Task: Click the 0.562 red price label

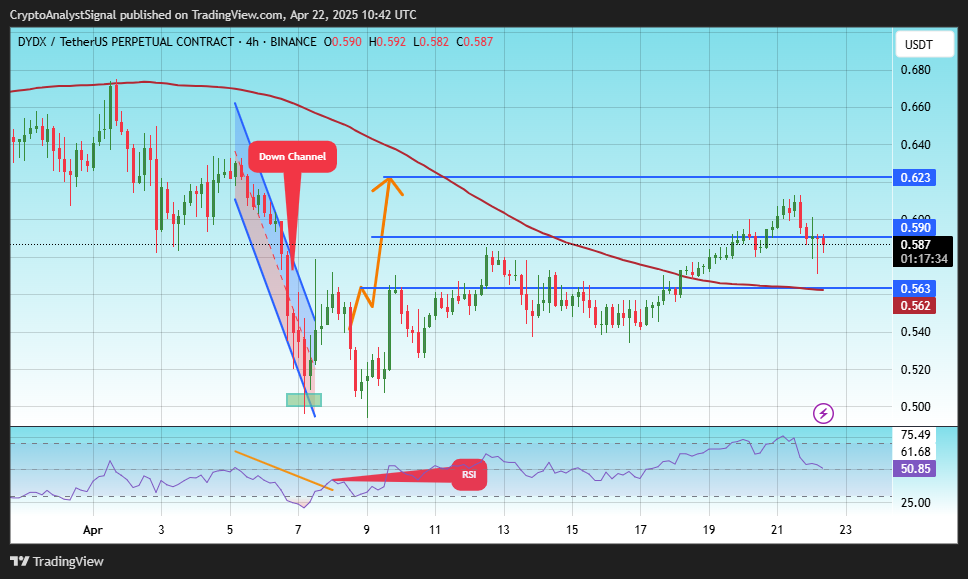Action: pos(915,306)
